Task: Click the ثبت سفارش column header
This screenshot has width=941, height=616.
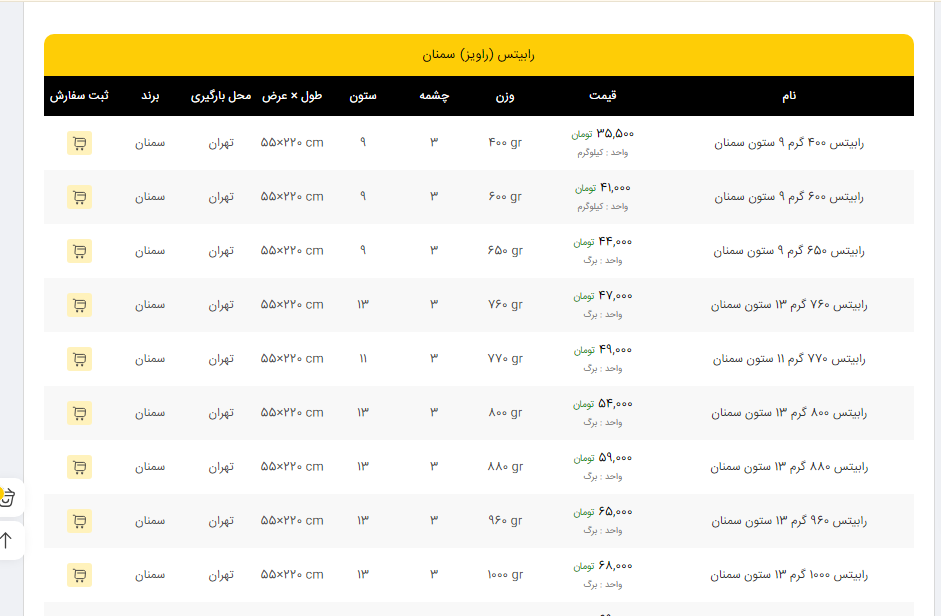Action: (x=79, y=96)
